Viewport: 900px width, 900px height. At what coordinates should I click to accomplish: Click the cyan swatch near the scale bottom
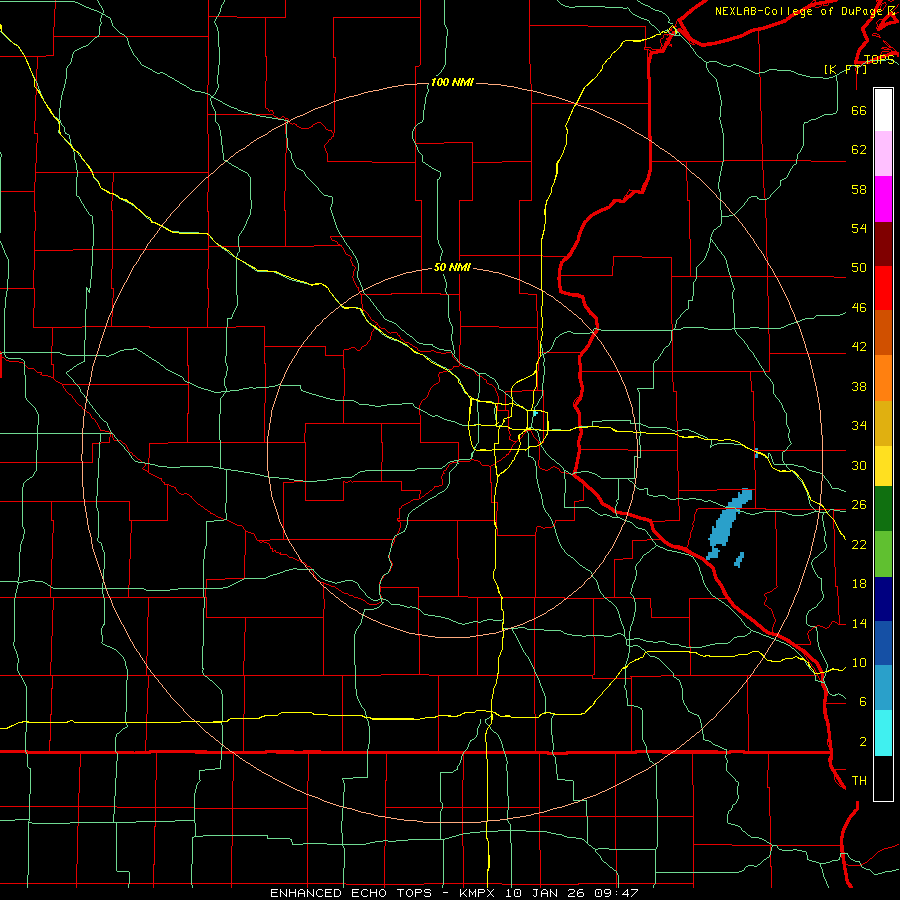click(883, 733)
